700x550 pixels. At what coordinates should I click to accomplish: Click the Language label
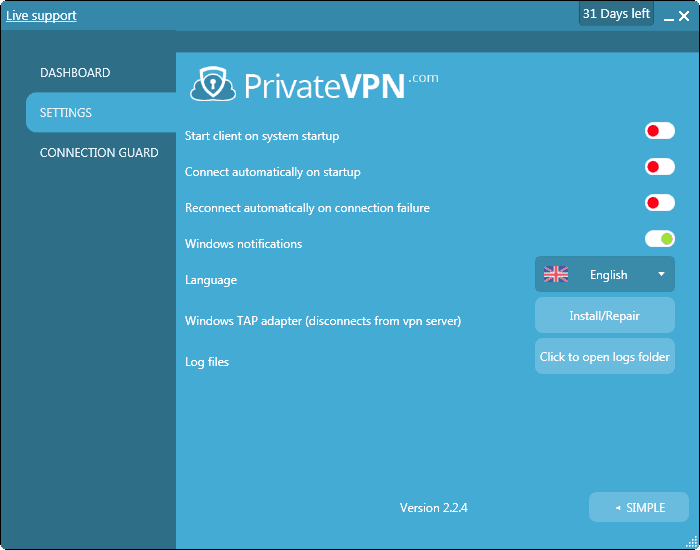coord(211,280)
